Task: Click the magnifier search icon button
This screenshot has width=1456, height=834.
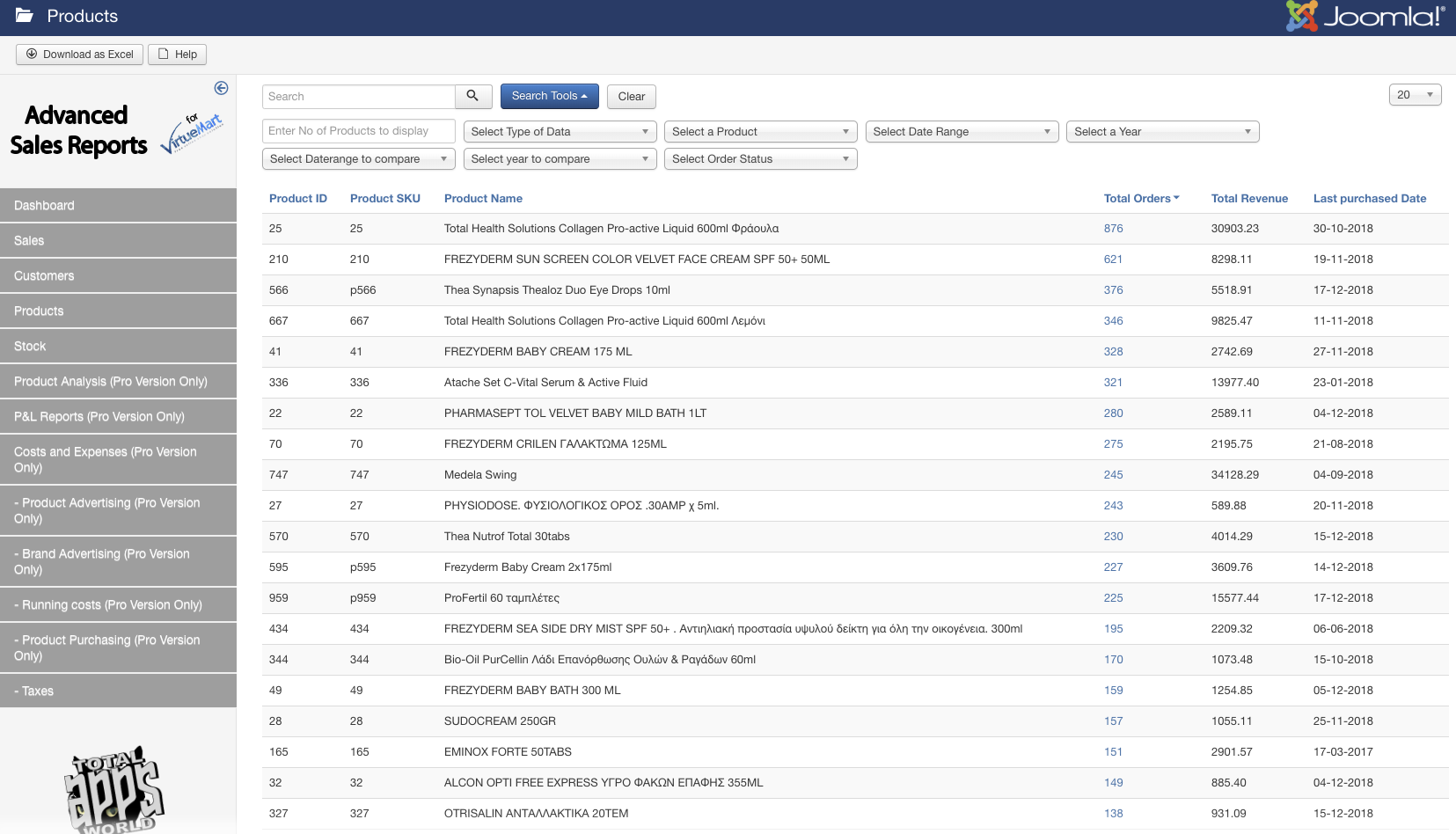Action: (x=473, y=97)
